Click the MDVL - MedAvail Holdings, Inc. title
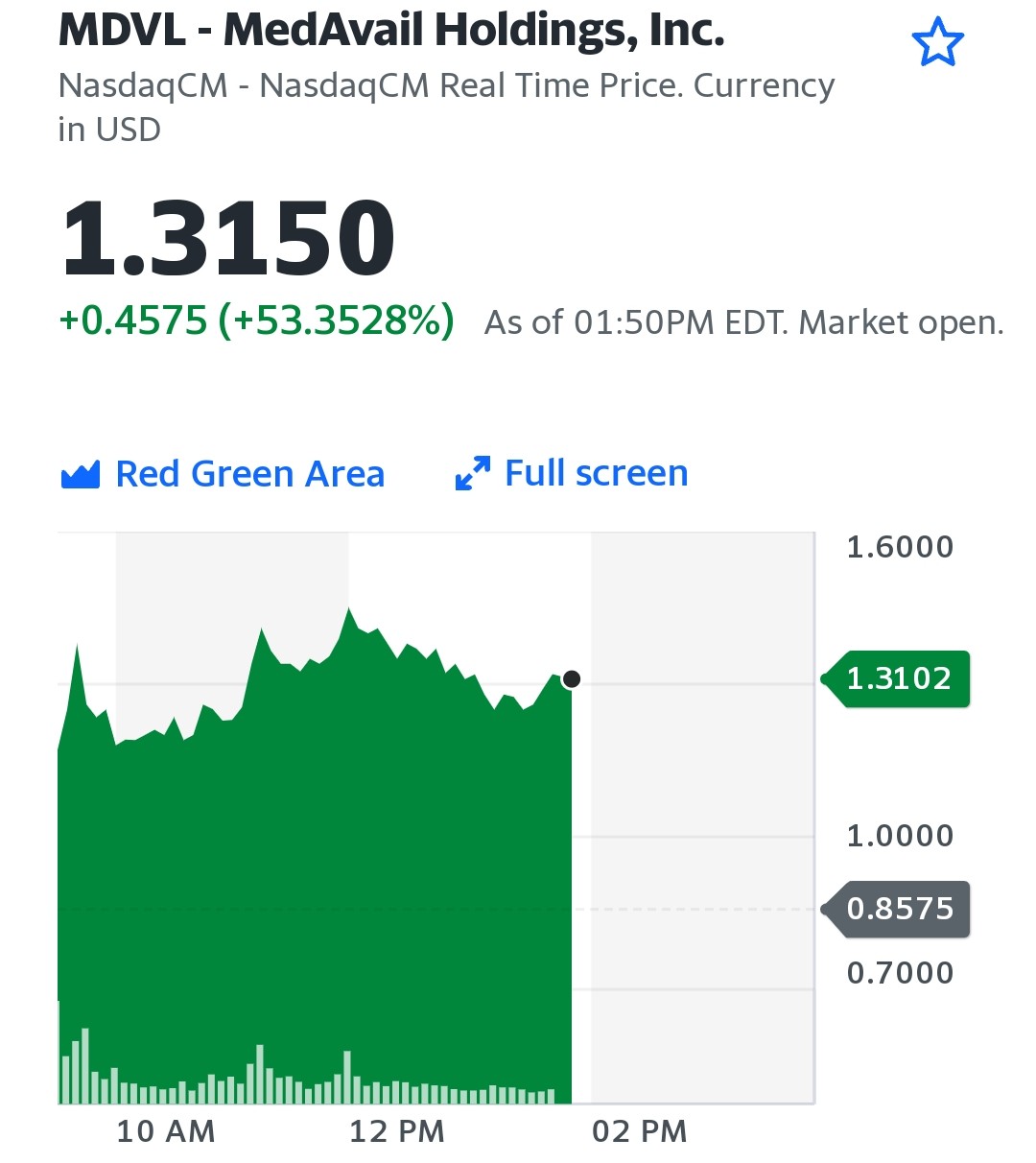Screen dimensions: 1036x1163 click(391, 30)
